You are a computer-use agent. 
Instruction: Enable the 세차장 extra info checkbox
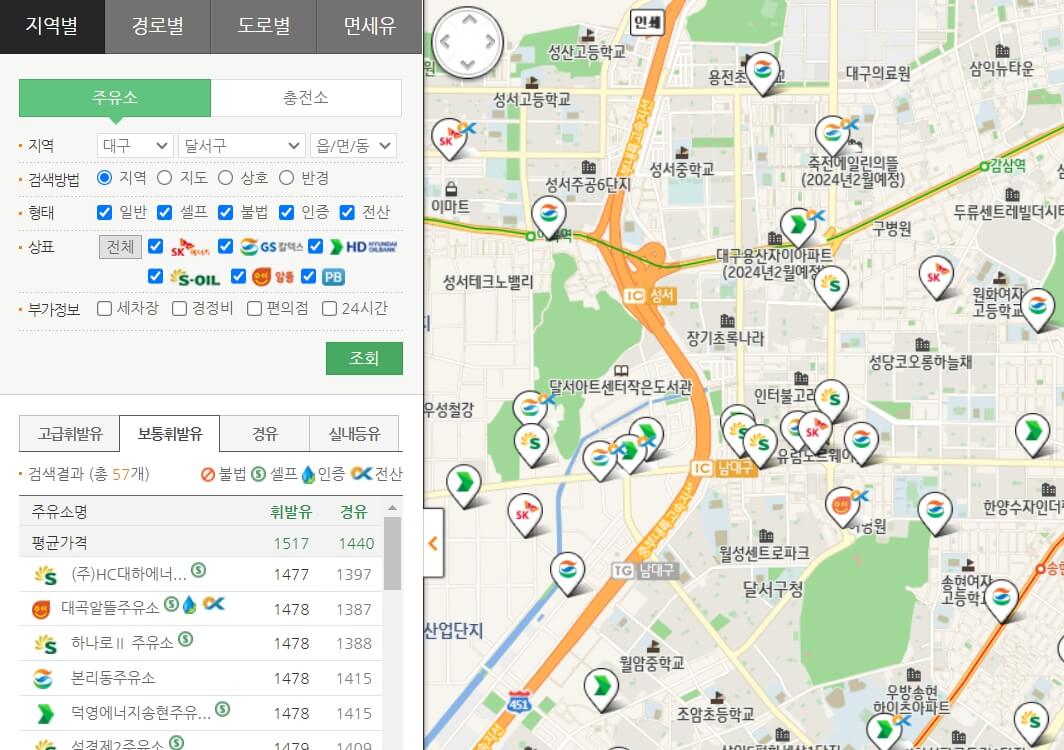[x=104, y=308]
